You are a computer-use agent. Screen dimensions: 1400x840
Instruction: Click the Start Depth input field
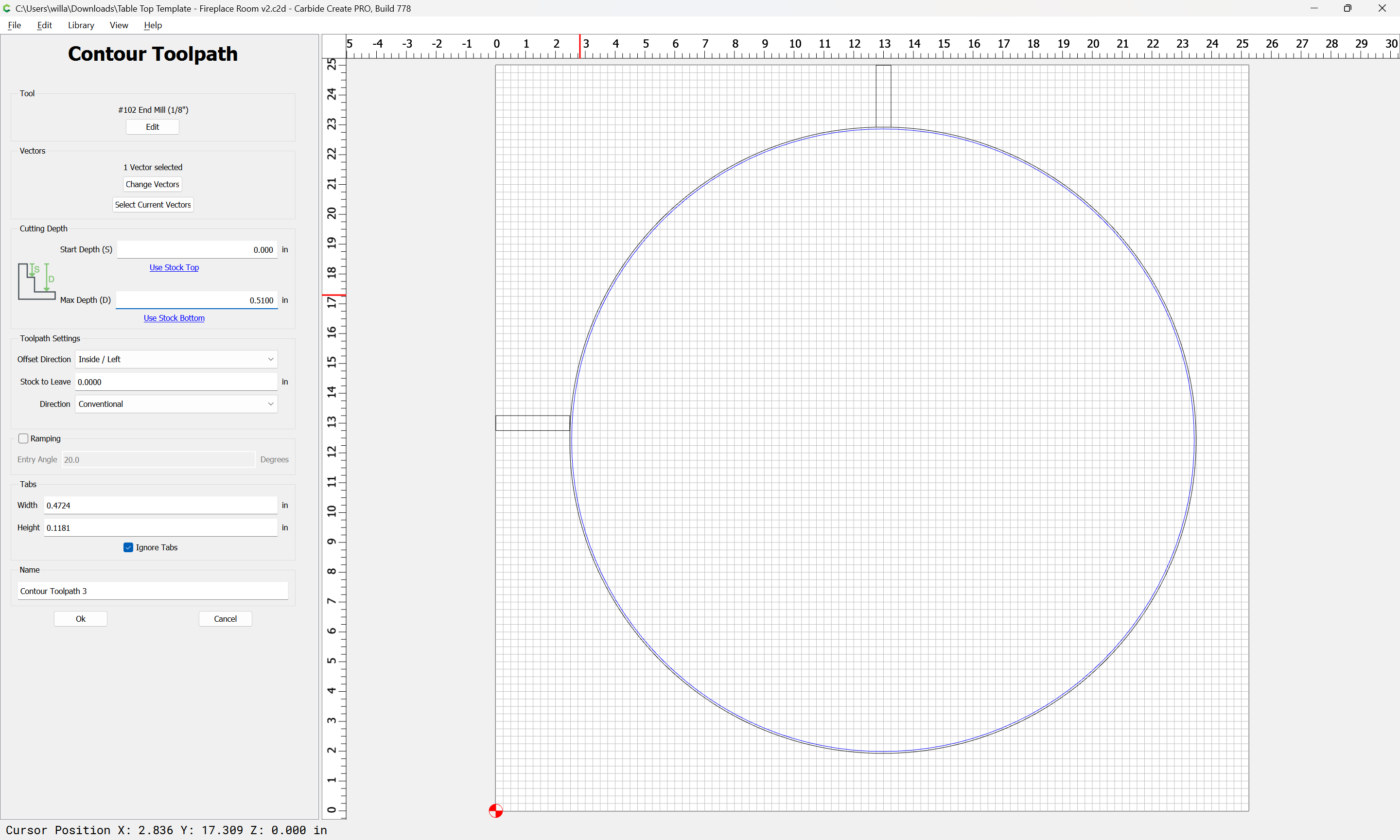[x=197, y=250]
